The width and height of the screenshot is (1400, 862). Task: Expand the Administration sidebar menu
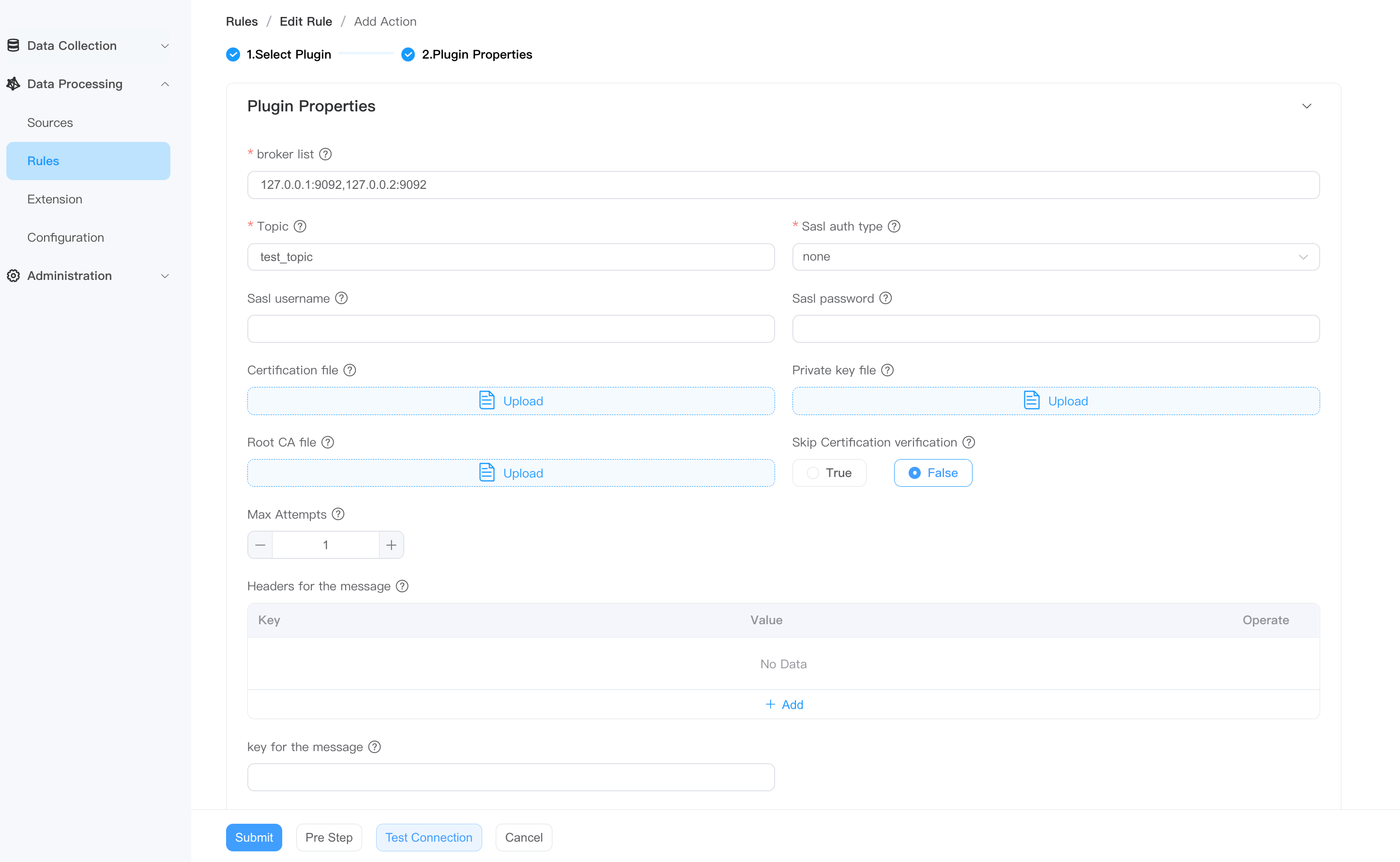coord(88,276)
